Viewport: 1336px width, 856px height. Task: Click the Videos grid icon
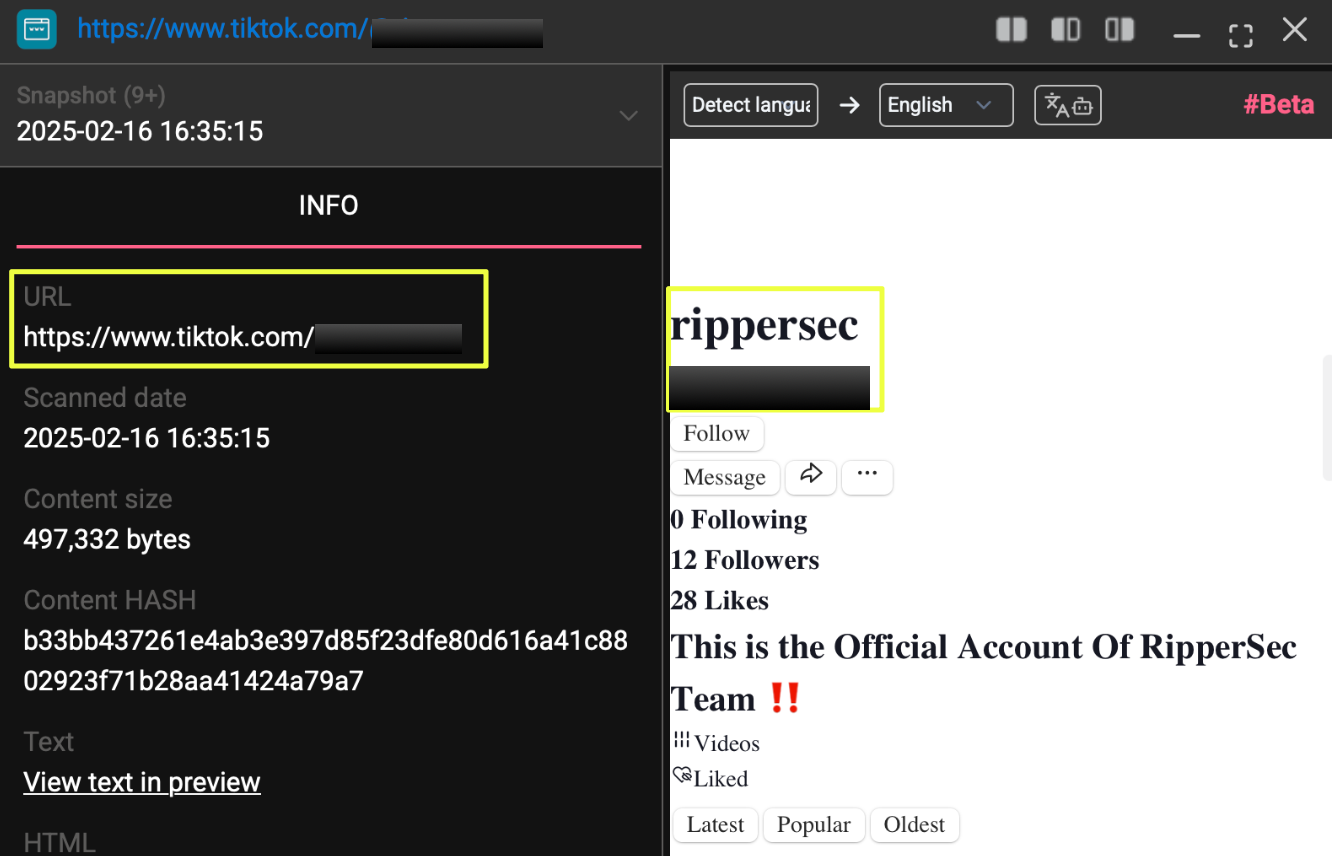(x=682, y=741)
